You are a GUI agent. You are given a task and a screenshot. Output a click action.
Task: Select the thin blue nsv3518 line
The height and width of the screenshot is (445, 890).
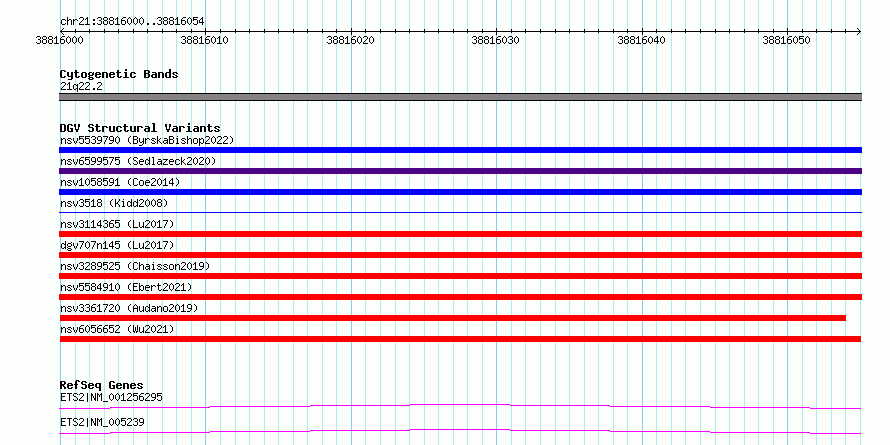pyautogui.click(x=460, y=212)
